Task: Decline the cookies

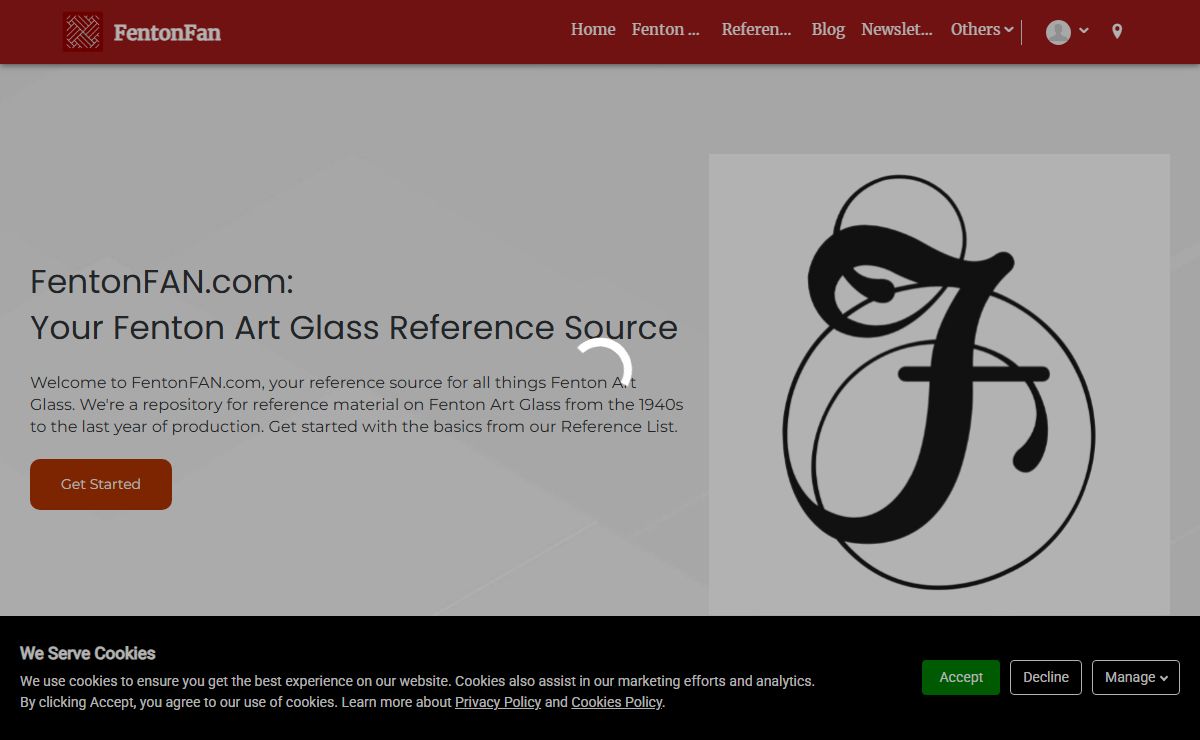Action: coord(1046,677)
